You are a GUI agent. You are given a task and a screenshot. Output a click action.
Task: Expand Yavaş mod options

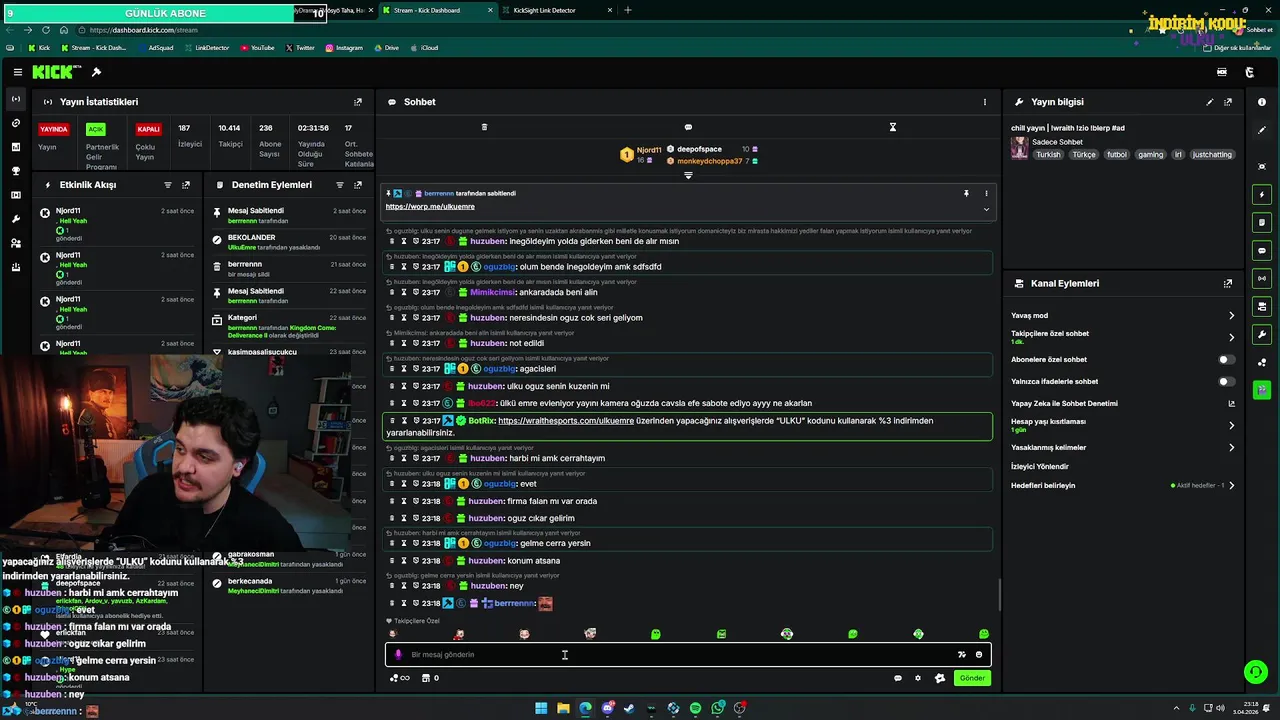1231,316
